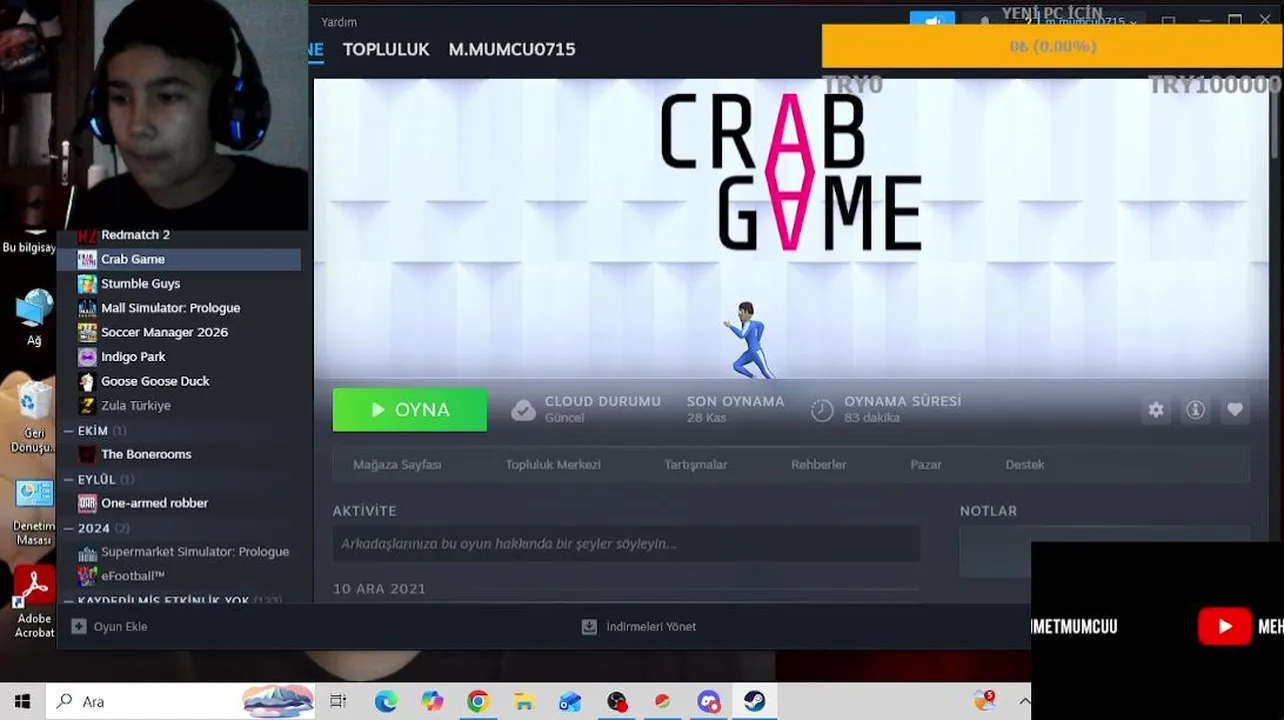Select Soccer Manager 2026 game icon

[87, 332]
